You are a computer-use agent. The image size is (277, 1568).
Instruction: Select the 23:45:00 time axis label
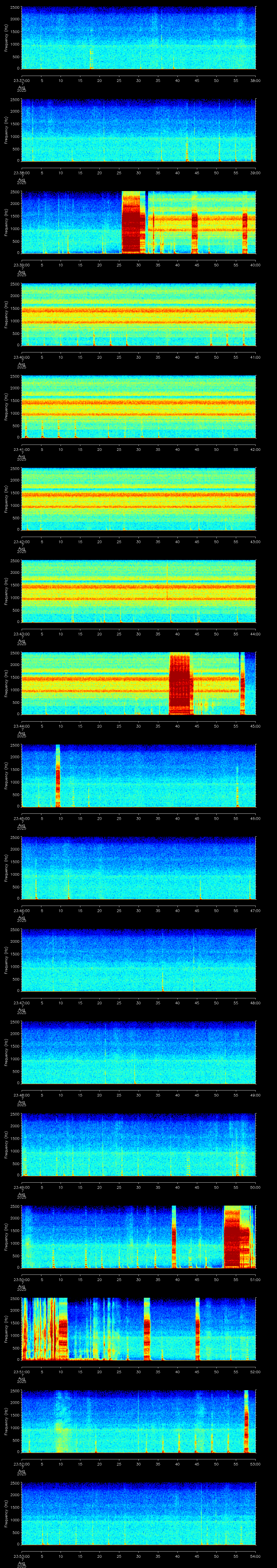click(x=21, y=818)
